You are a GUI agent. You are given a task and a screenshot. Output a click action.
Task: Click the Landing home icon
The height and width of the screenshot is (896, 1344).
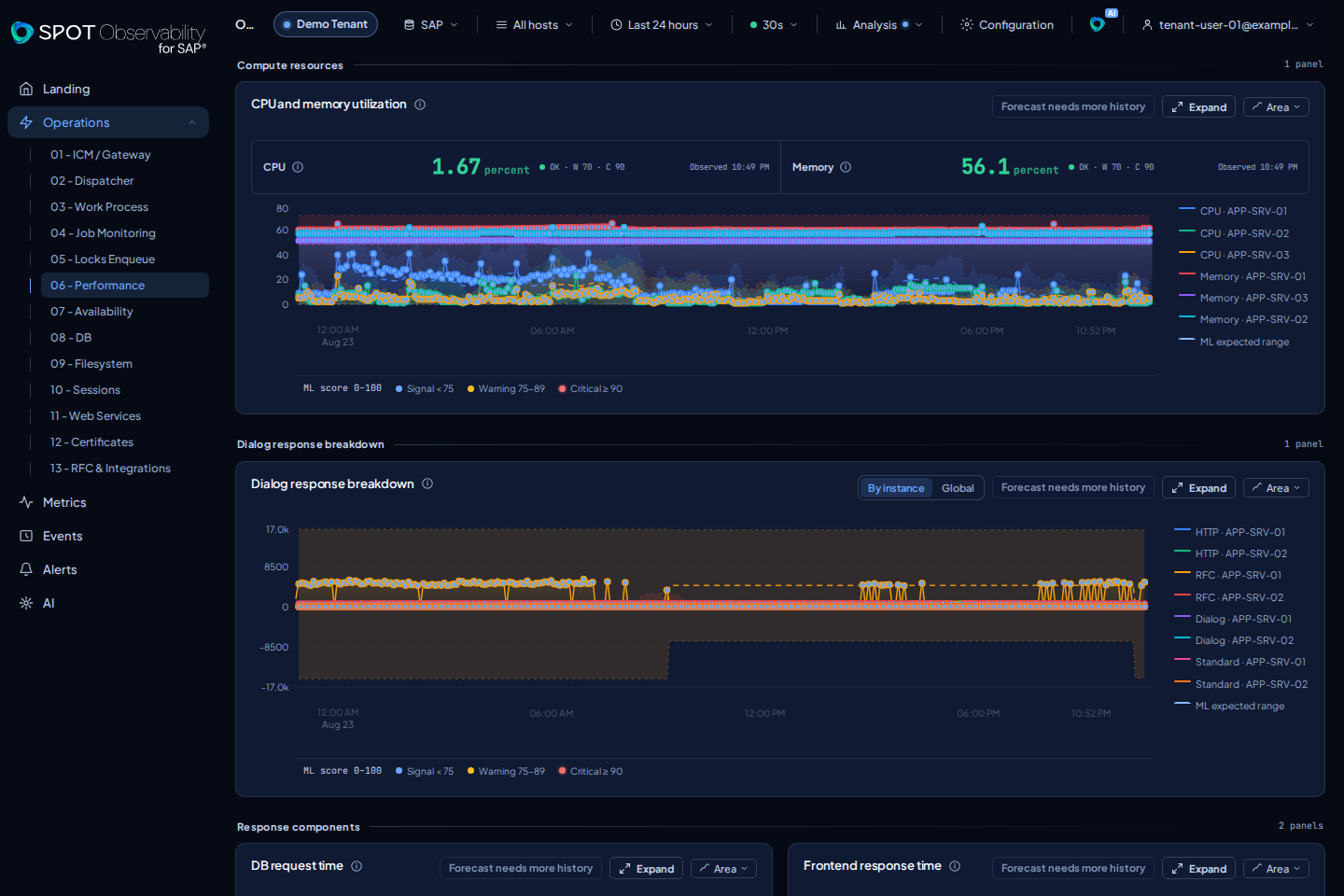click(x=26, y=89)
